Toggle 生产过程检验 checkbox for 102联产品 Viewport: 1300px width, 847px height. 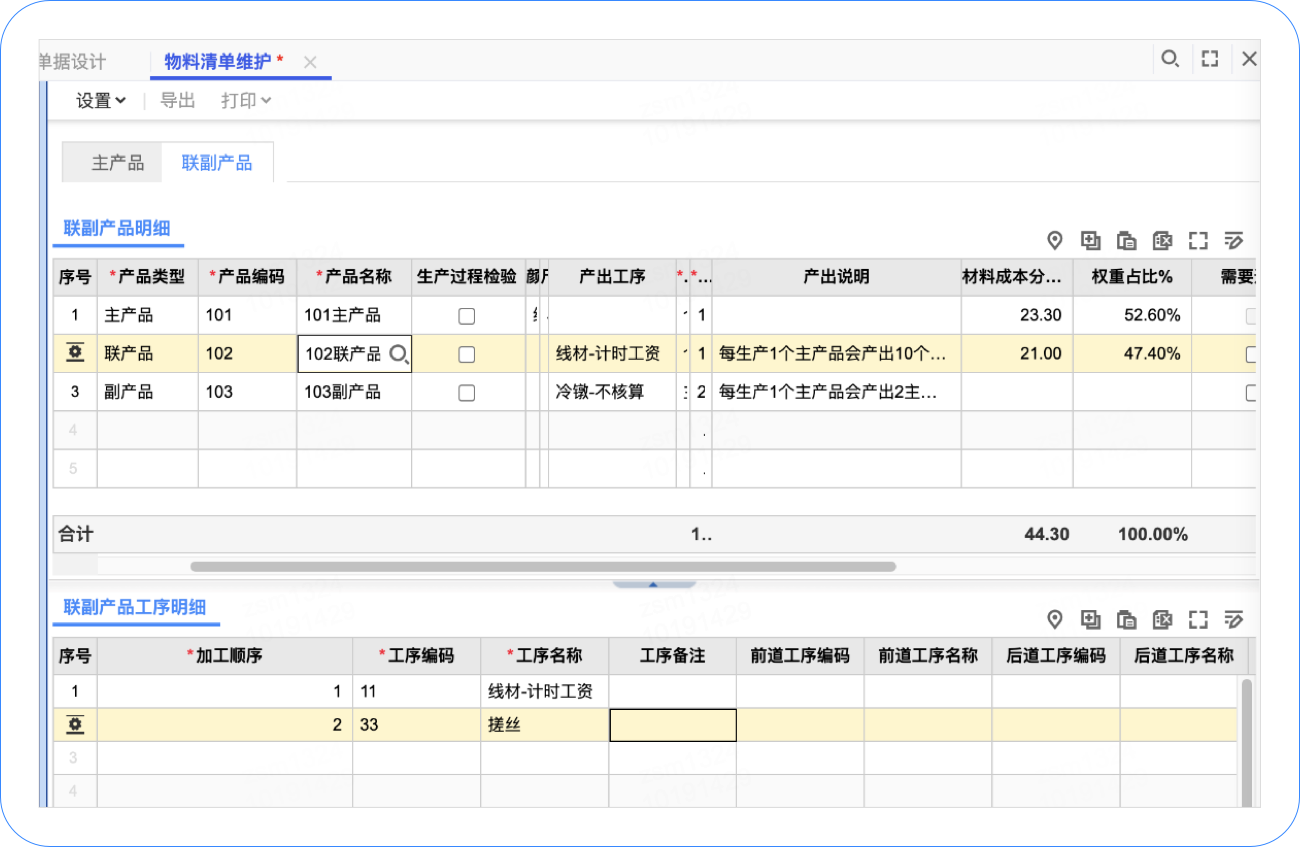coord(466,354)
